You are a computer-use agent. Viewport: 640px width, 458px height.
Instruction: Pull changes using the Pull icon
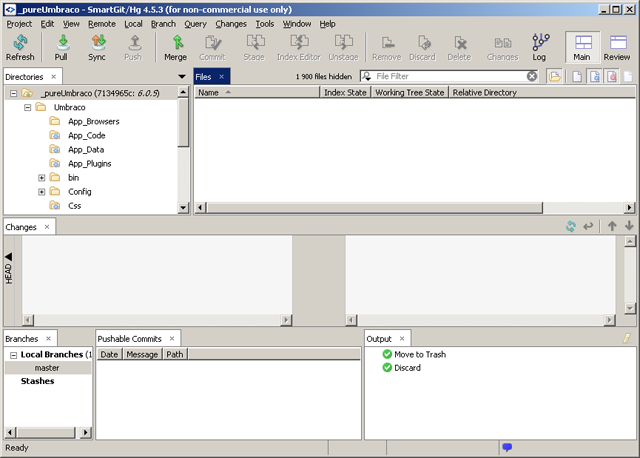point(61,42)
